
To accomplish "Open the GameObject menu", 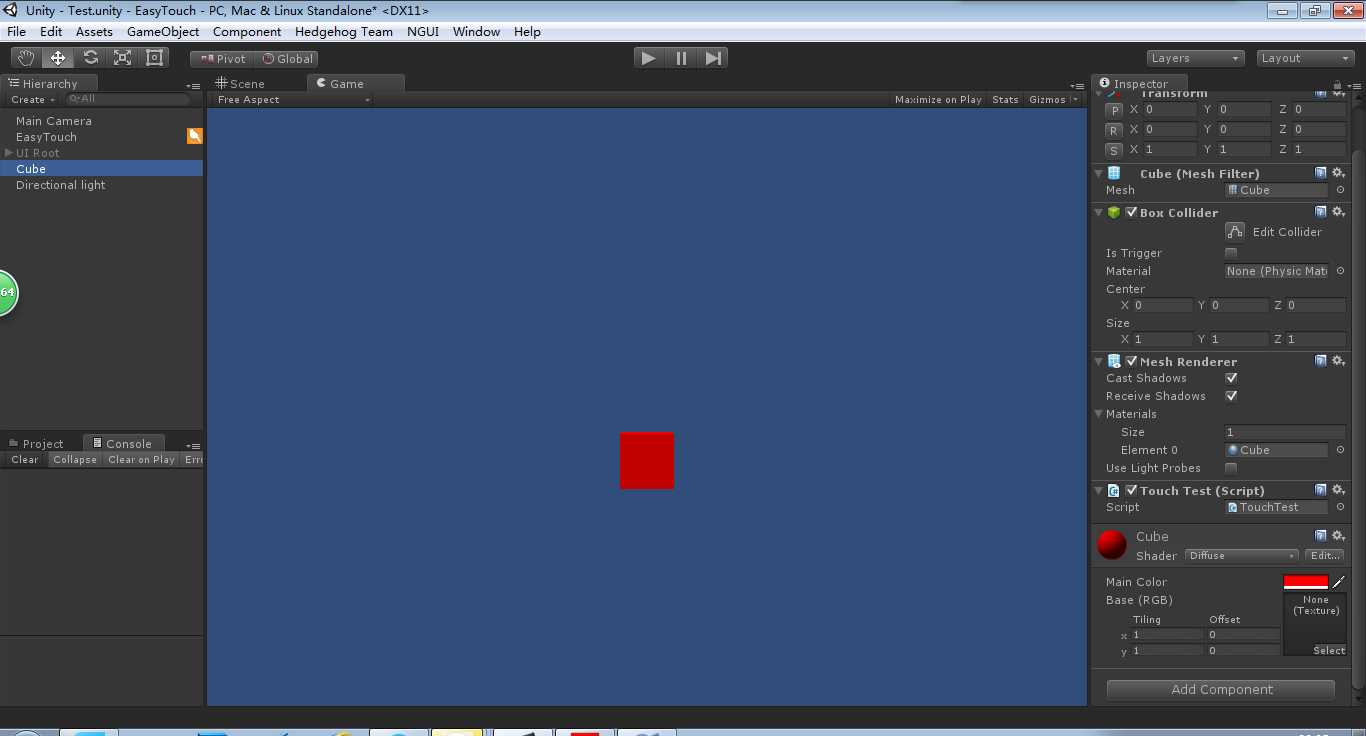I will 163,31.
